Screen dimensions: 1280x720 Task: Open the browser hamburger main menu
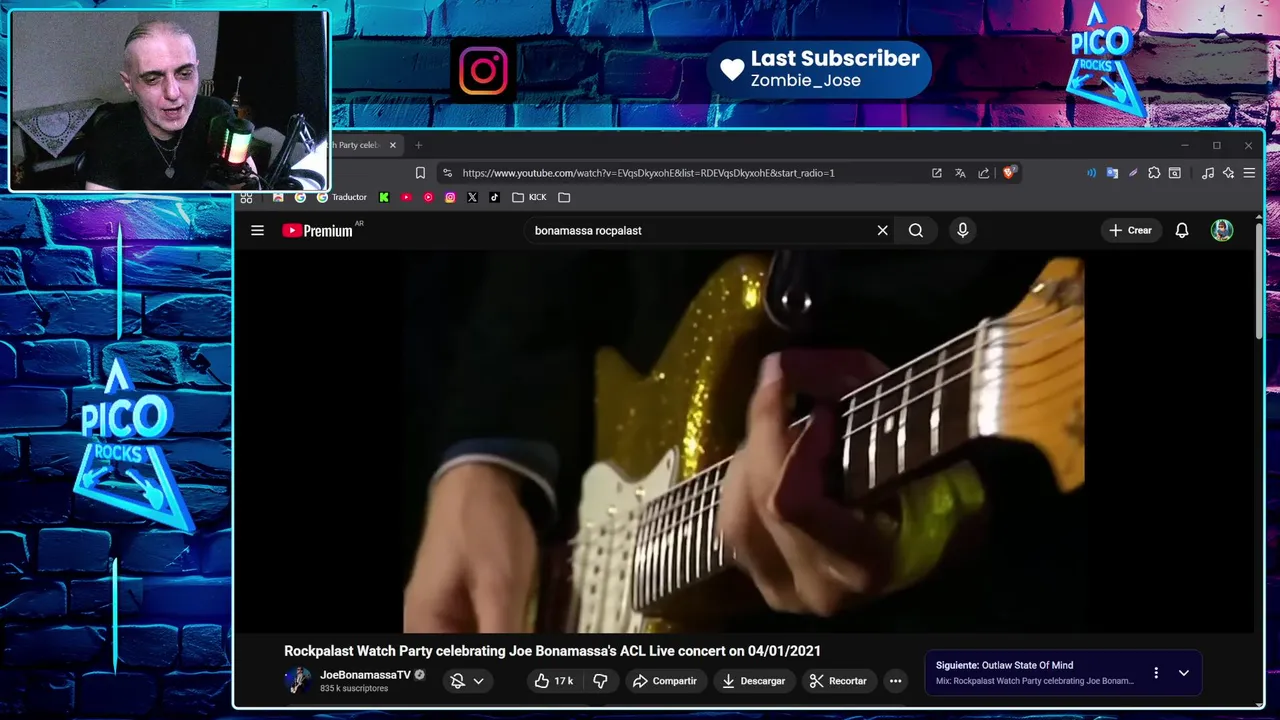tap(1249, 173)
